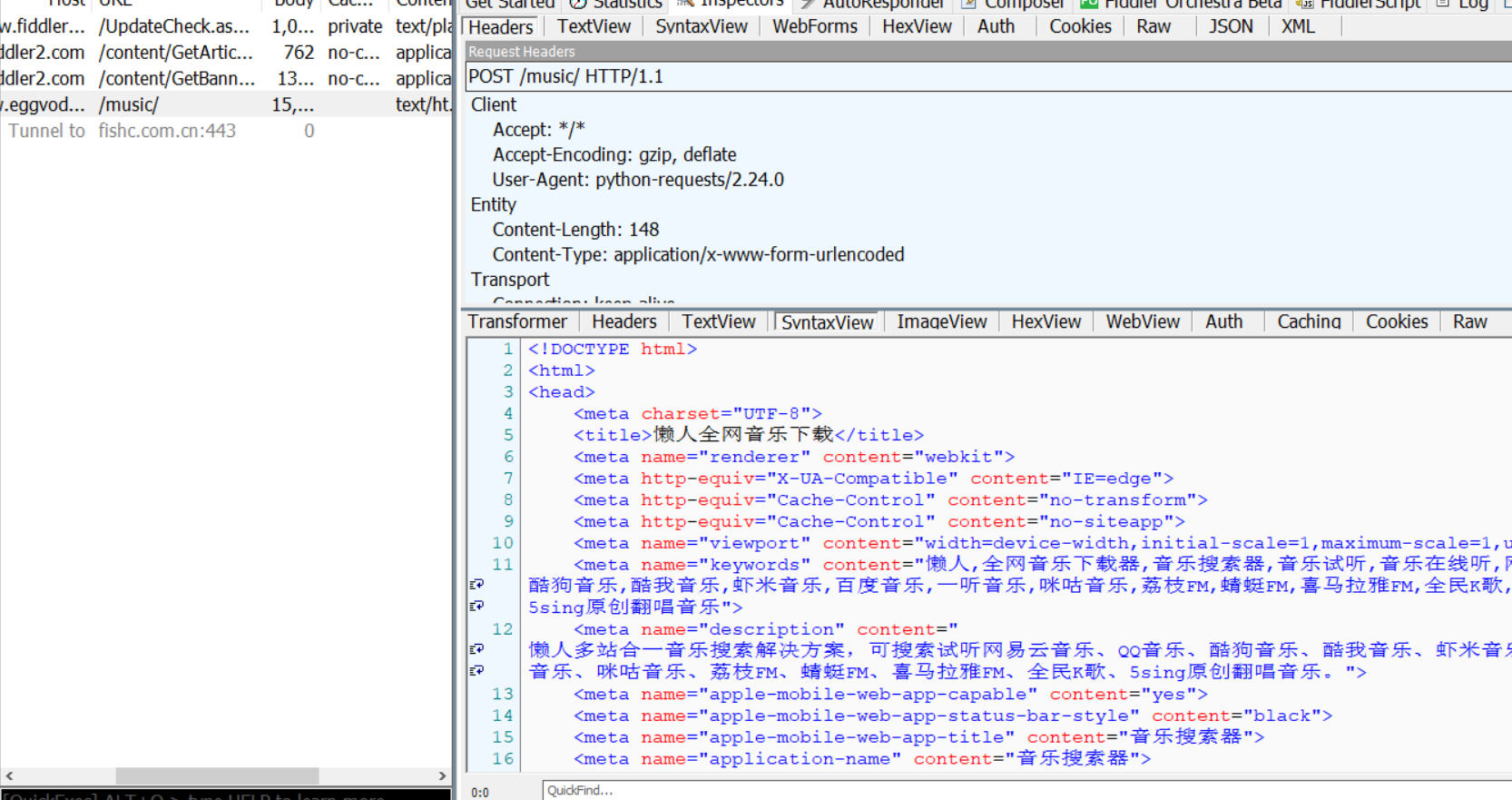This screenshot has width=1512, height=800.
Task: Click the private Caching cell of UpdateCheck session
Action: pos(355,26)
